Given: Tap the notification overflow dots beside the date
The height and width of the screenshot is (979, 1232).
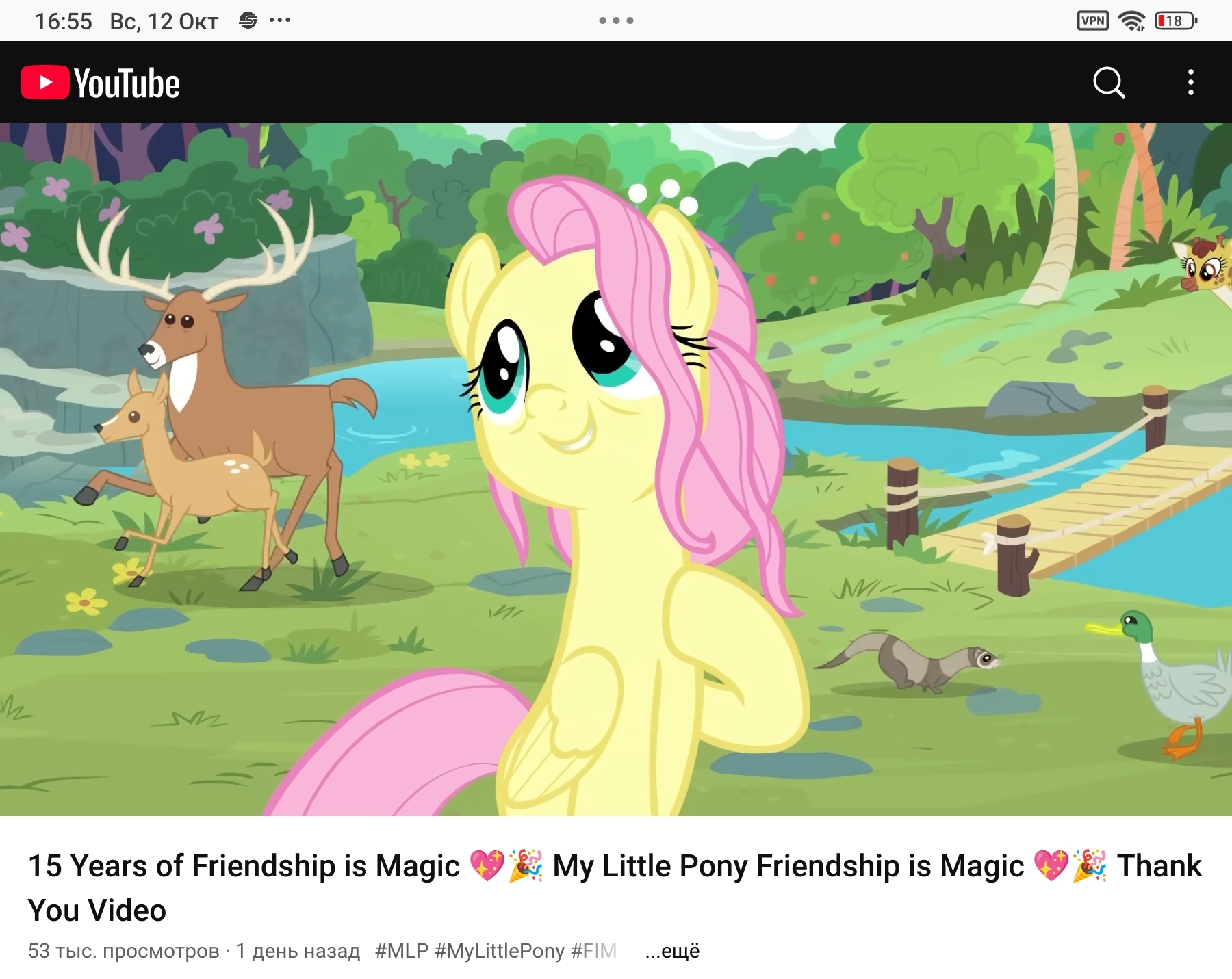Looking at the screenshot, I should pos(280,21).
